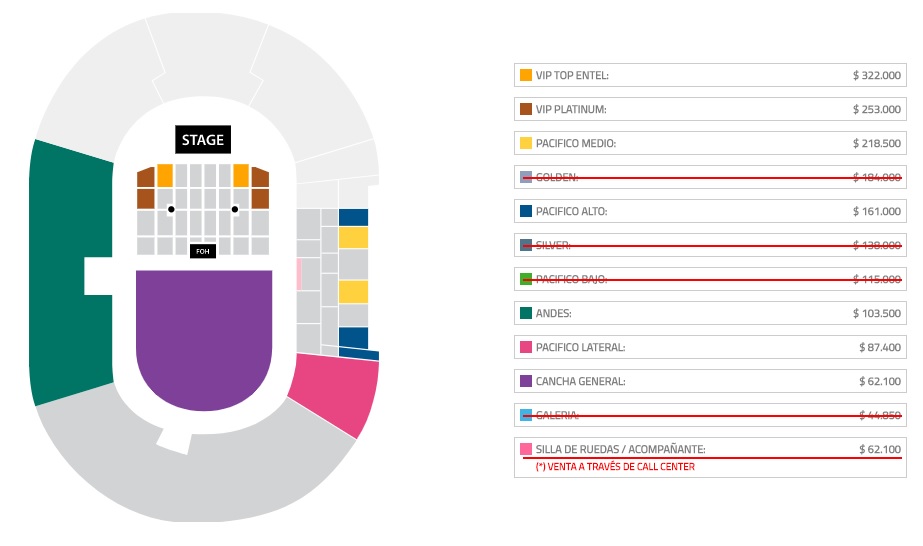Click Pacifico Alto blue legend swatch
The width and height of the screenshot is (923, 546).
[x=526, y=211]
